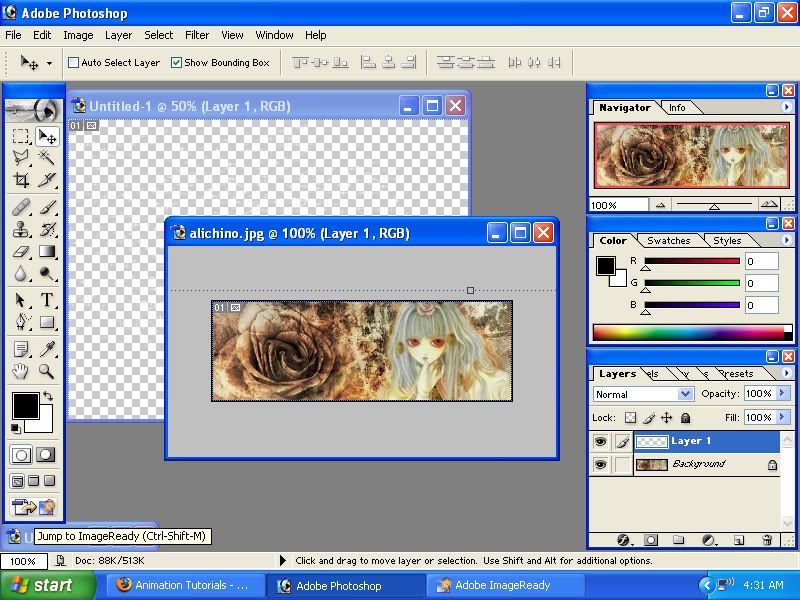This screenshot has width=800, height=600.
Task: Hide Layer 1 using its eye icon
Action: tap(601, 441)
